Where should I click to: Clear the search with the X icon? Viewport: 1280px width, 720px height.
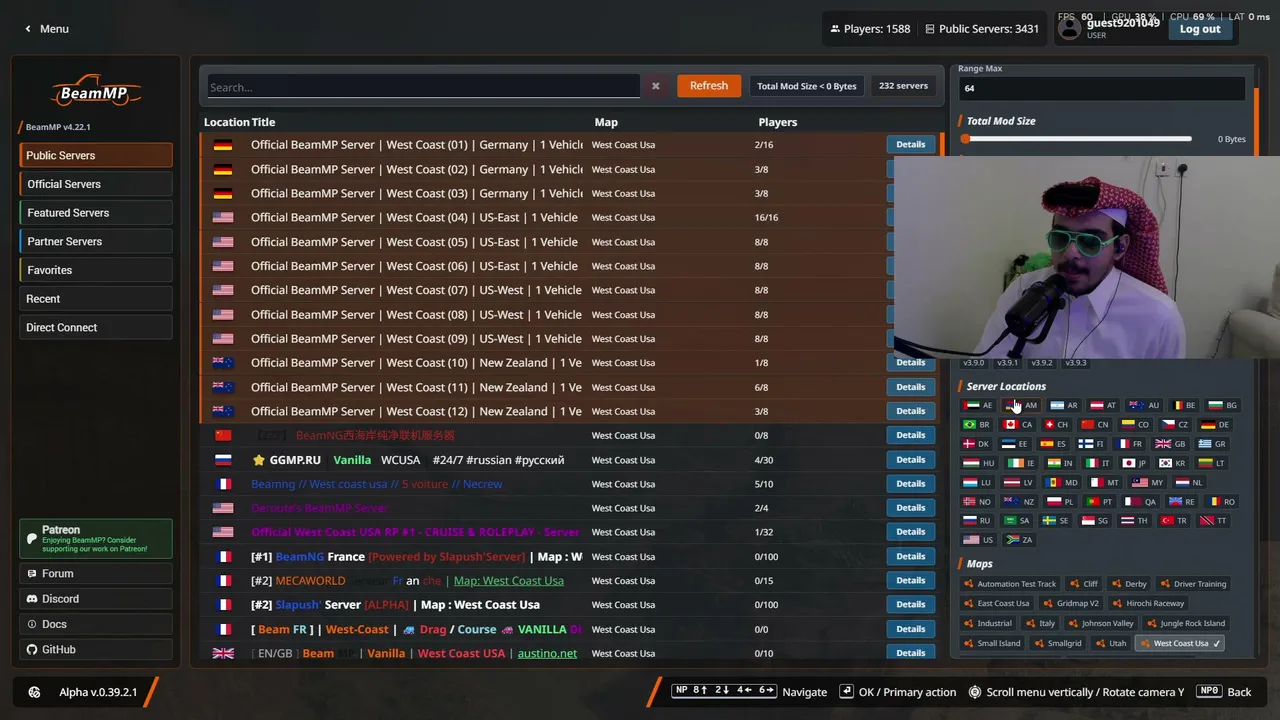tap(656, 86)
